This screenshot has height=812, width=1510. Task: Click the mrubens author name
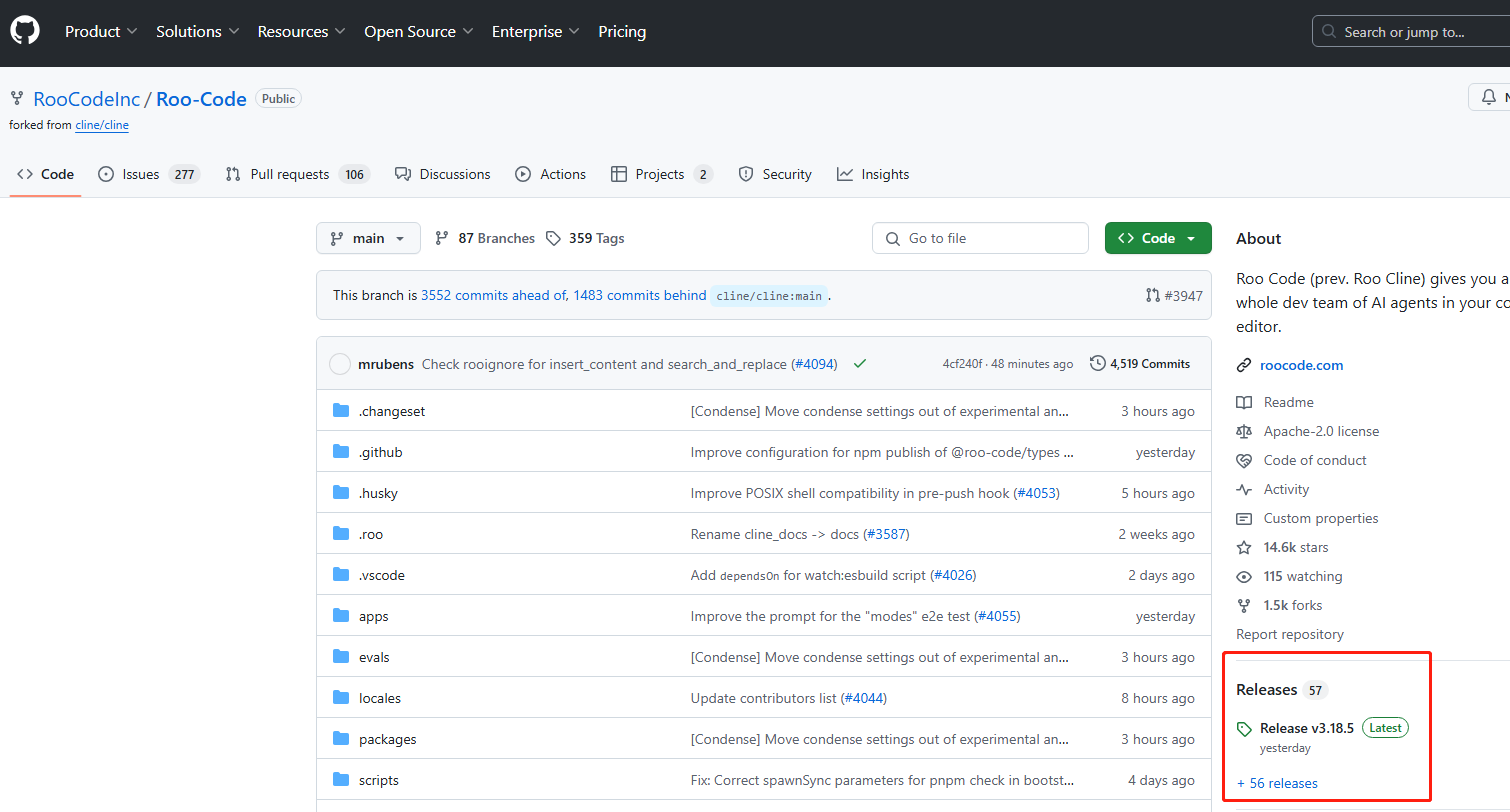point(385,364)
